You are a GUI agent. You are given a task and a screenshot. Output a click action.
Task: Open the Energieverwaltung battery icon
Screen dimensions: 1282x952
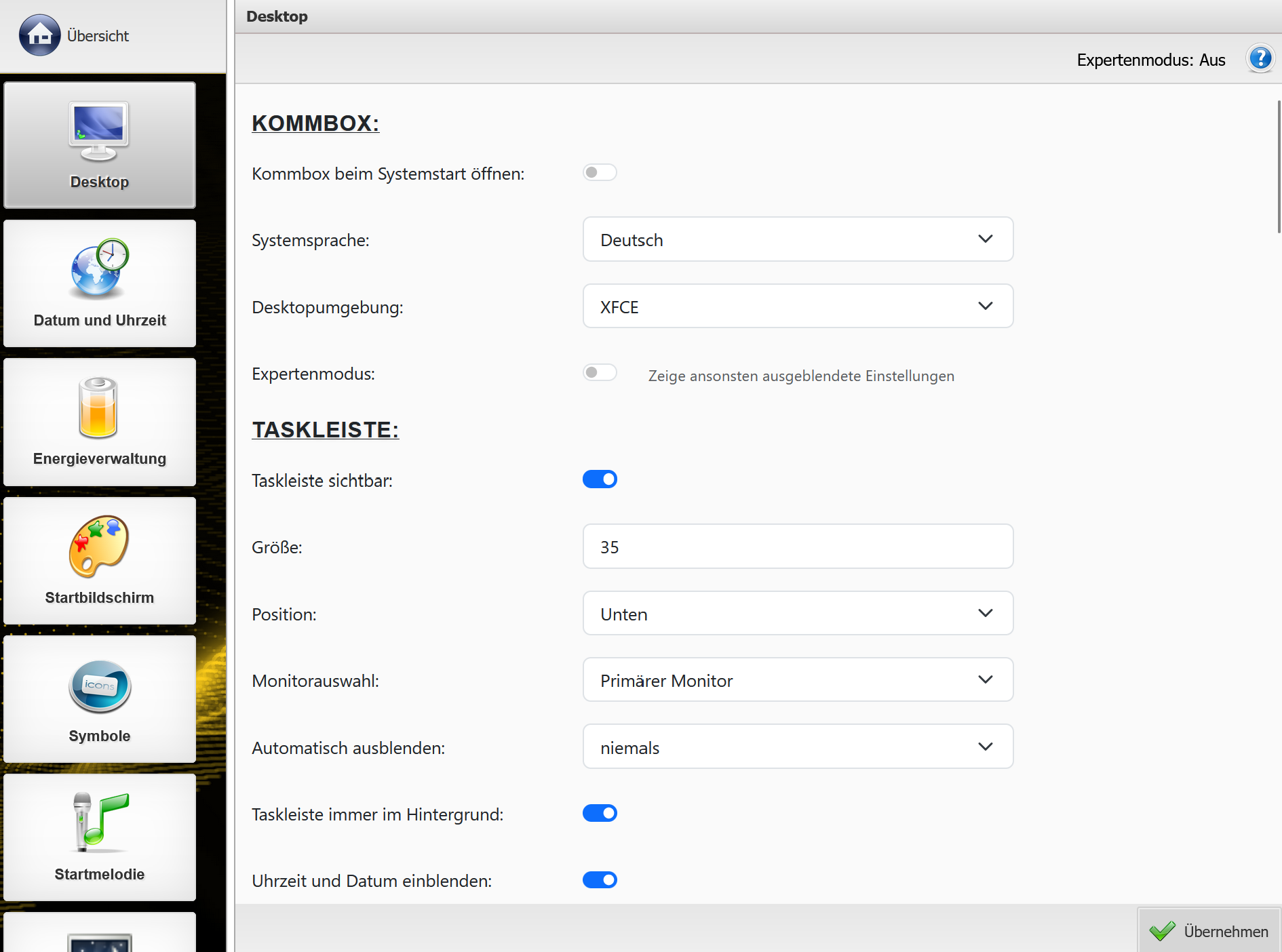coord(99,408)
